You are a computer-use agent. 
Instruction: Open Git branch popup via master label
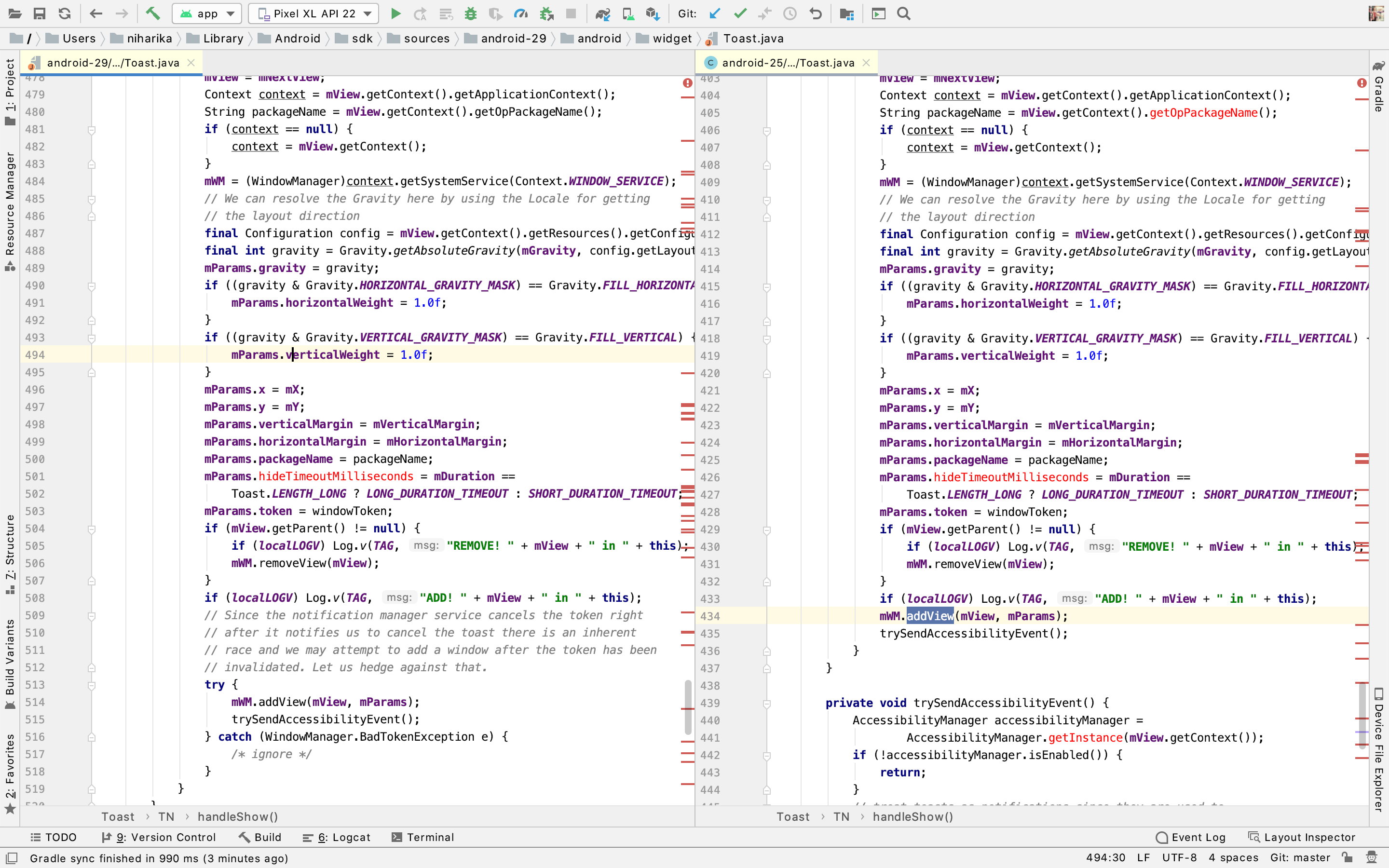point(1301,858)
